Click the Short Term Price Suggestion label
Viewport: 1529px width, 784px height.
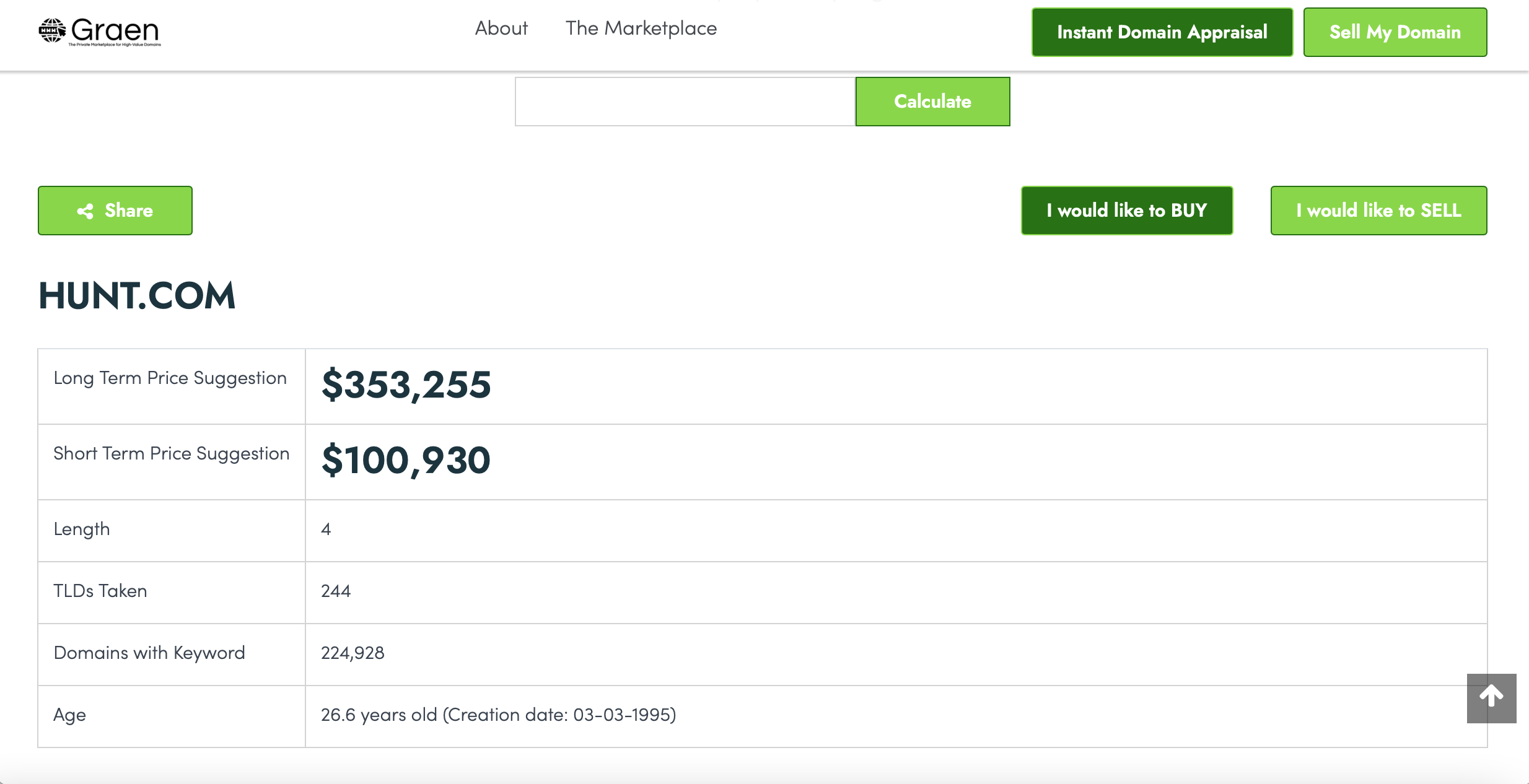pos(171,453)
